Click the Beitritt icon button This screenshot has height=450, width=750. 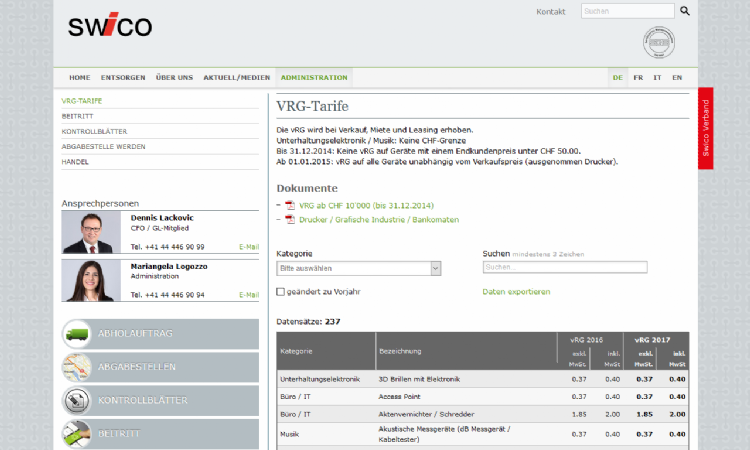(78, 433)
